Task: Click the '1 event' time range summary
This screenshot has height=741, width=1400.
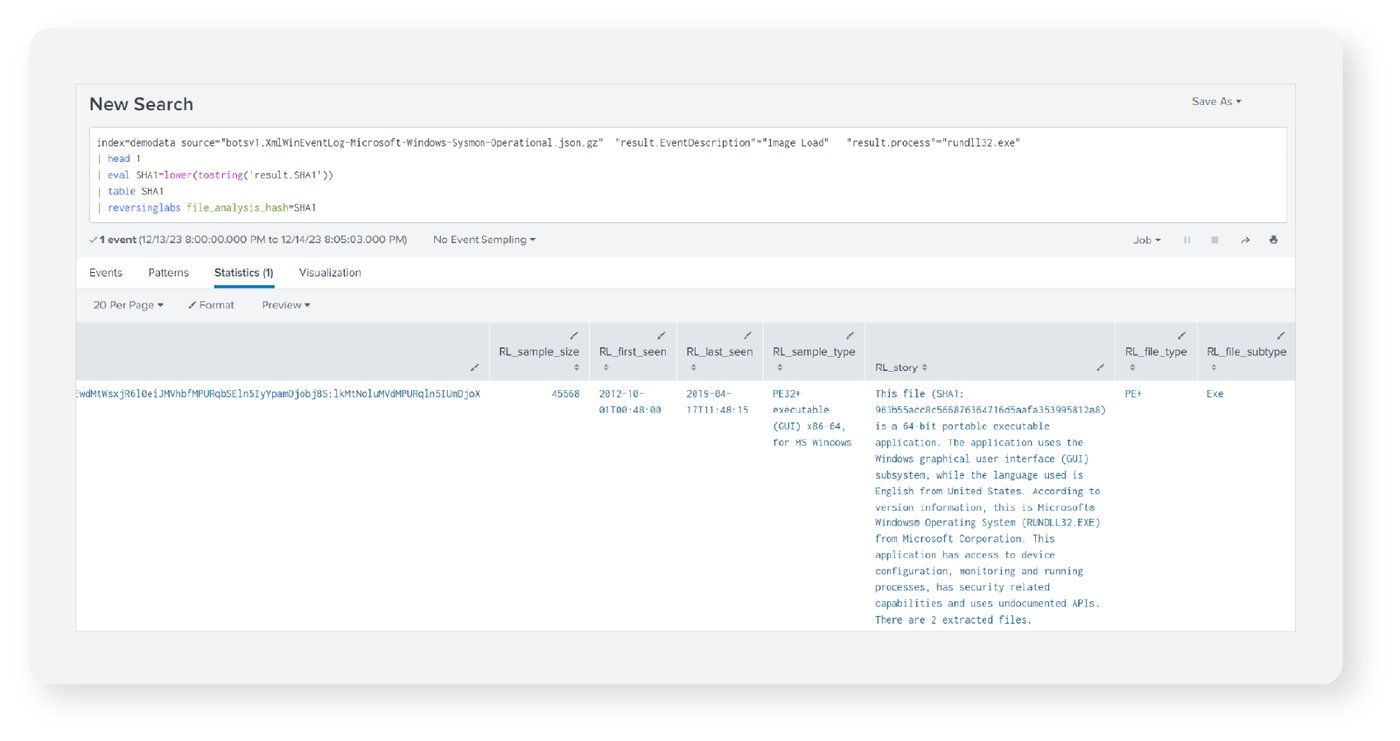Action: coord(249,240)
